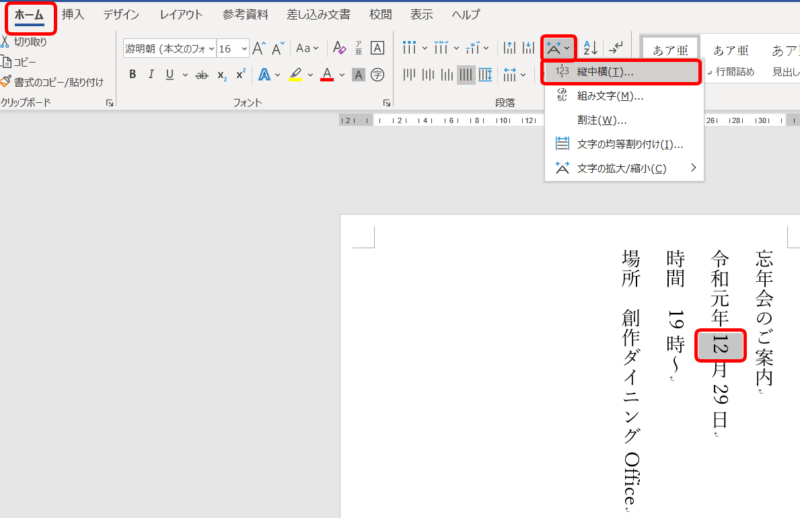The height and width of the screenshot is (518, 800).
Task: Click the multilevel list icon
Action: click(472, 48)
